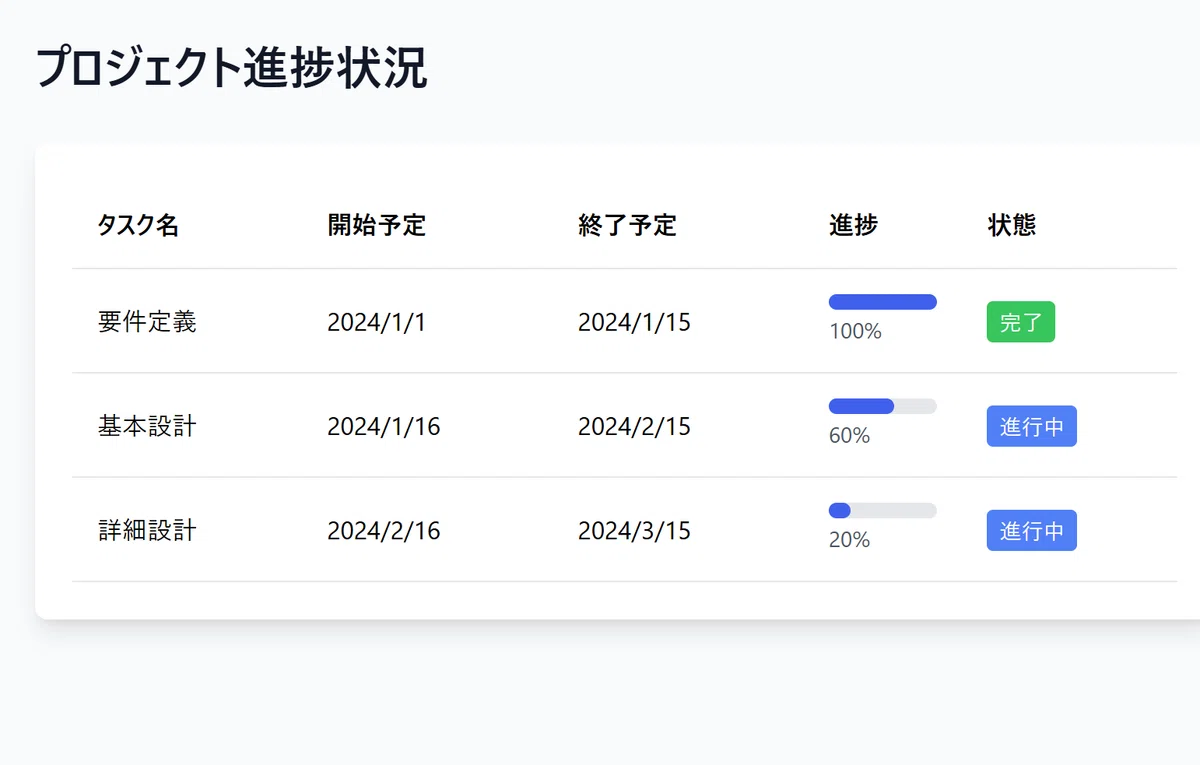Viewport: 1200px width, 765px height.
Task: Click start date 2024/1/16
Action: (384, 426)
